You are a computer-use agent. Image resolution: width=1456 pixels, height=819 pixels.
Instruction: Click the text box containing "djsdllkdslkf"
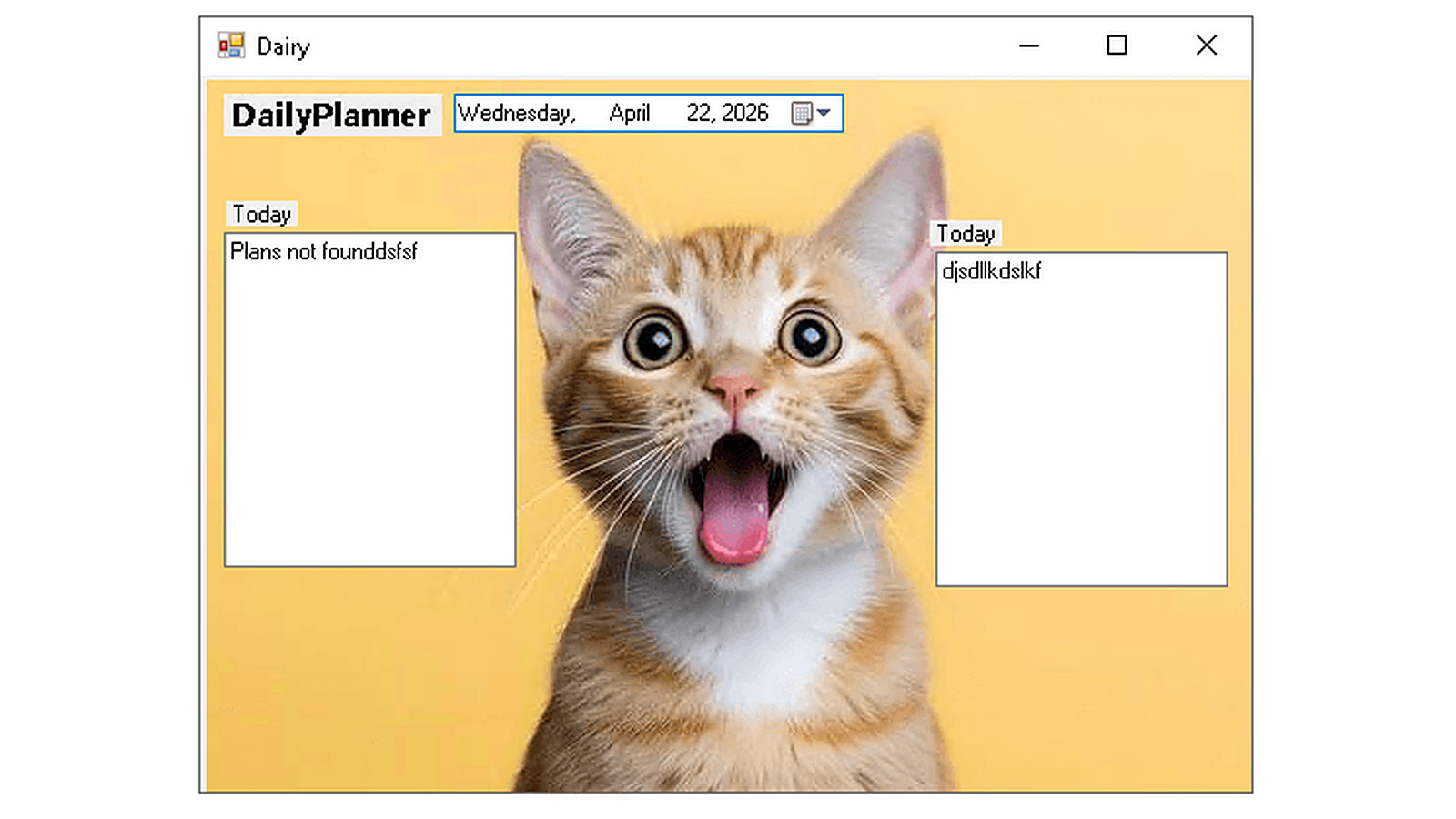pos(1082,420)
